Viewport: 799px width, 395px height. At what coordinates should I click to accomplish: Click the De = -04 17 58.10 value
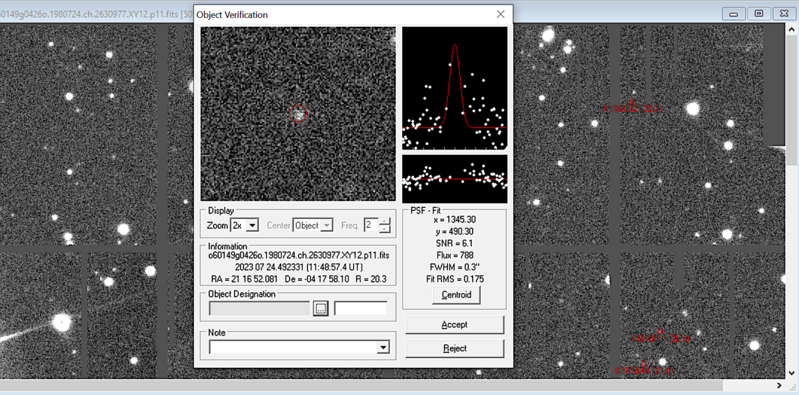pos(317,279)
